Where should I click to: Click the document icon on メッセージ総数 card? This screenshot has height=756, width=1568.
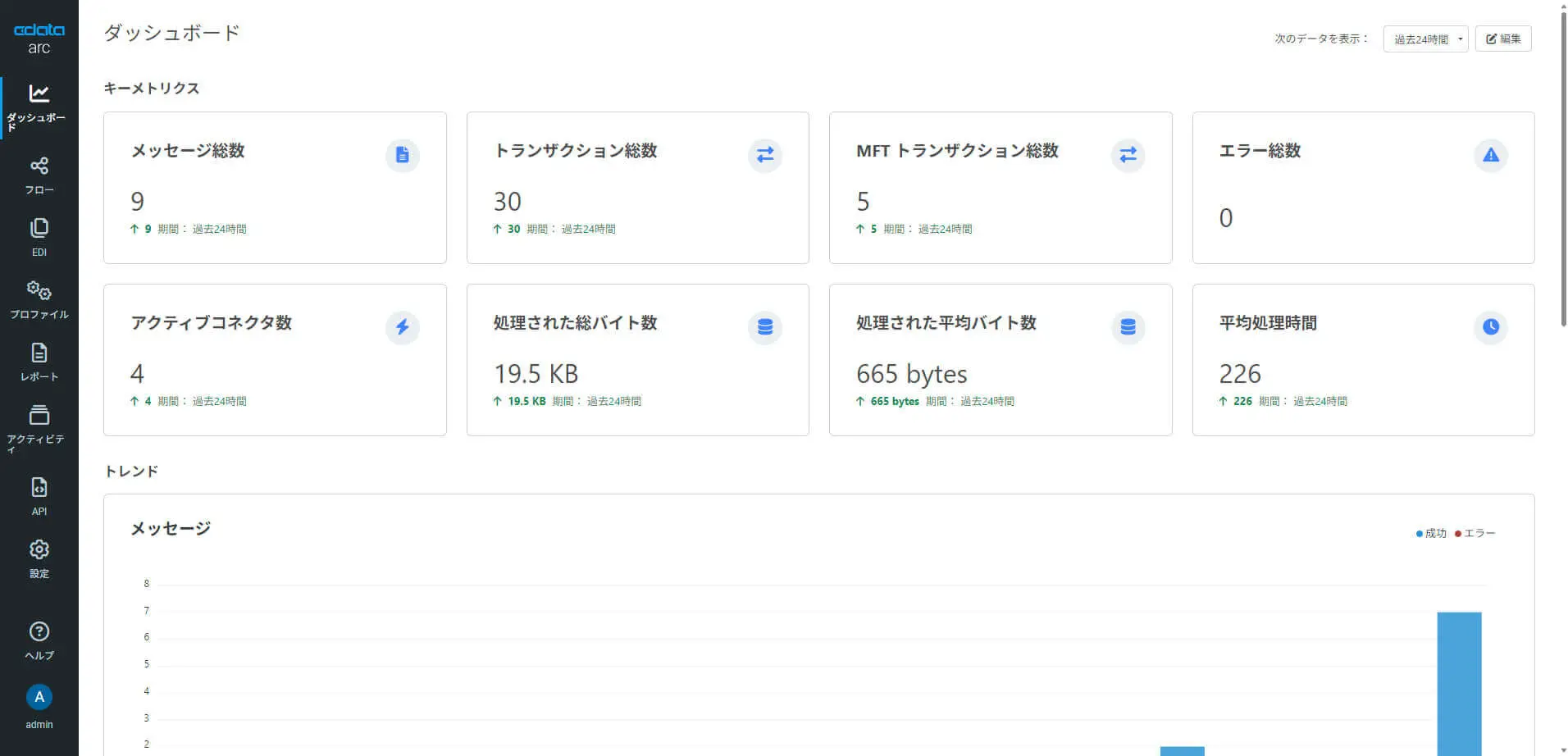pyautogui.click(x=402, y=155)
